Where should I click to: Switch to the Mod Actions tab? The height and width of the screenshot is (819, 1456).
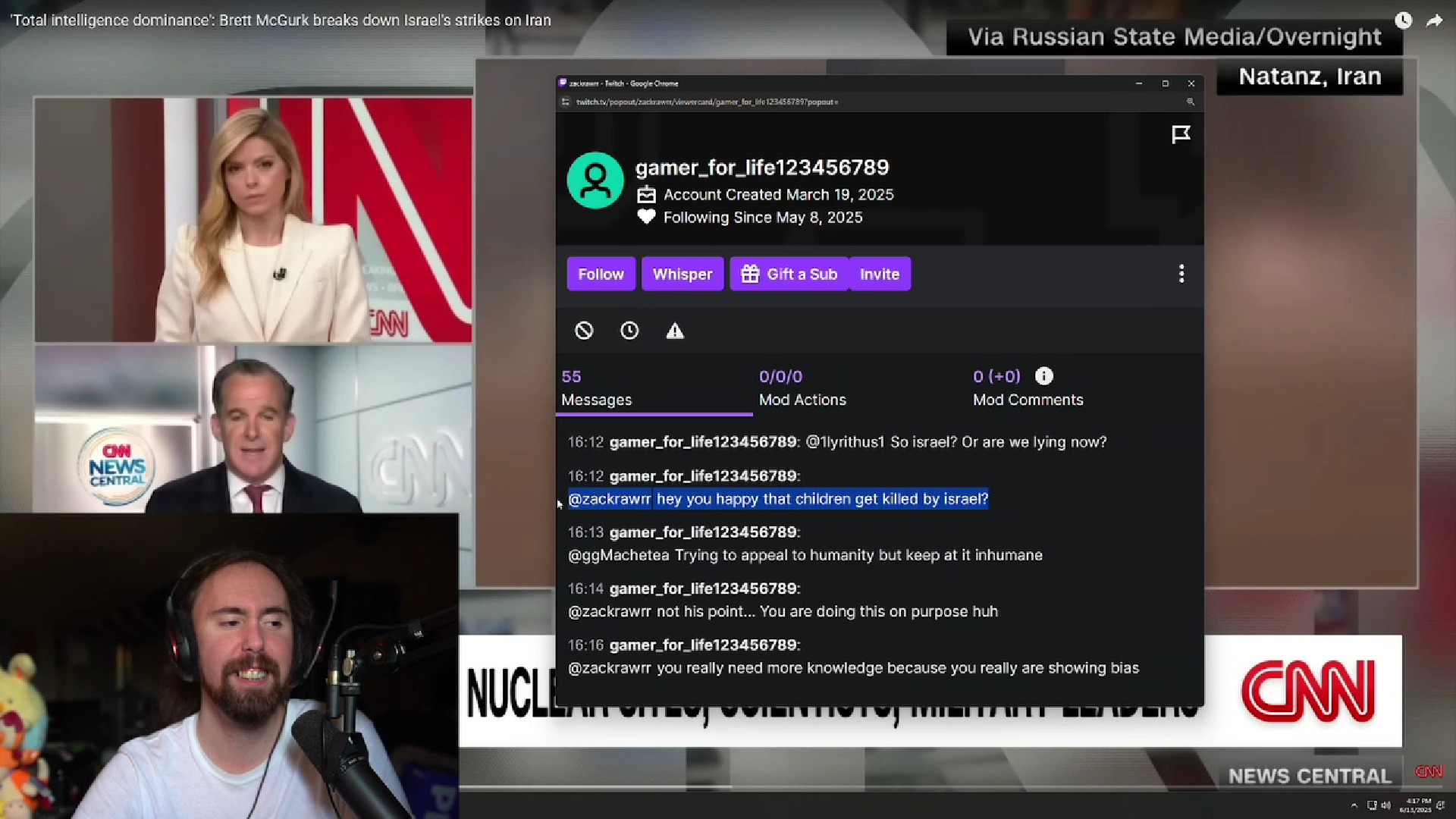[x=802, y=388]
